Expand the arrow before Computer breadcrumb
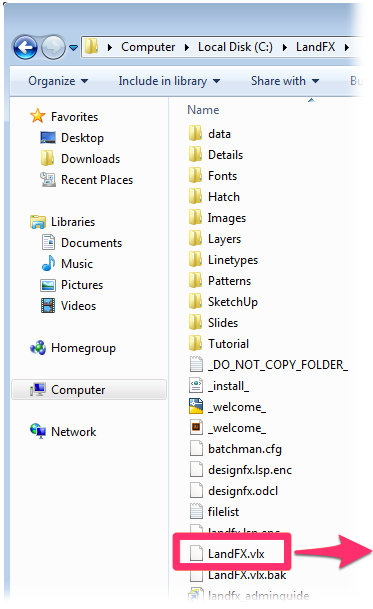This screenshot has width=373, height=609. (x=110, y=47)
